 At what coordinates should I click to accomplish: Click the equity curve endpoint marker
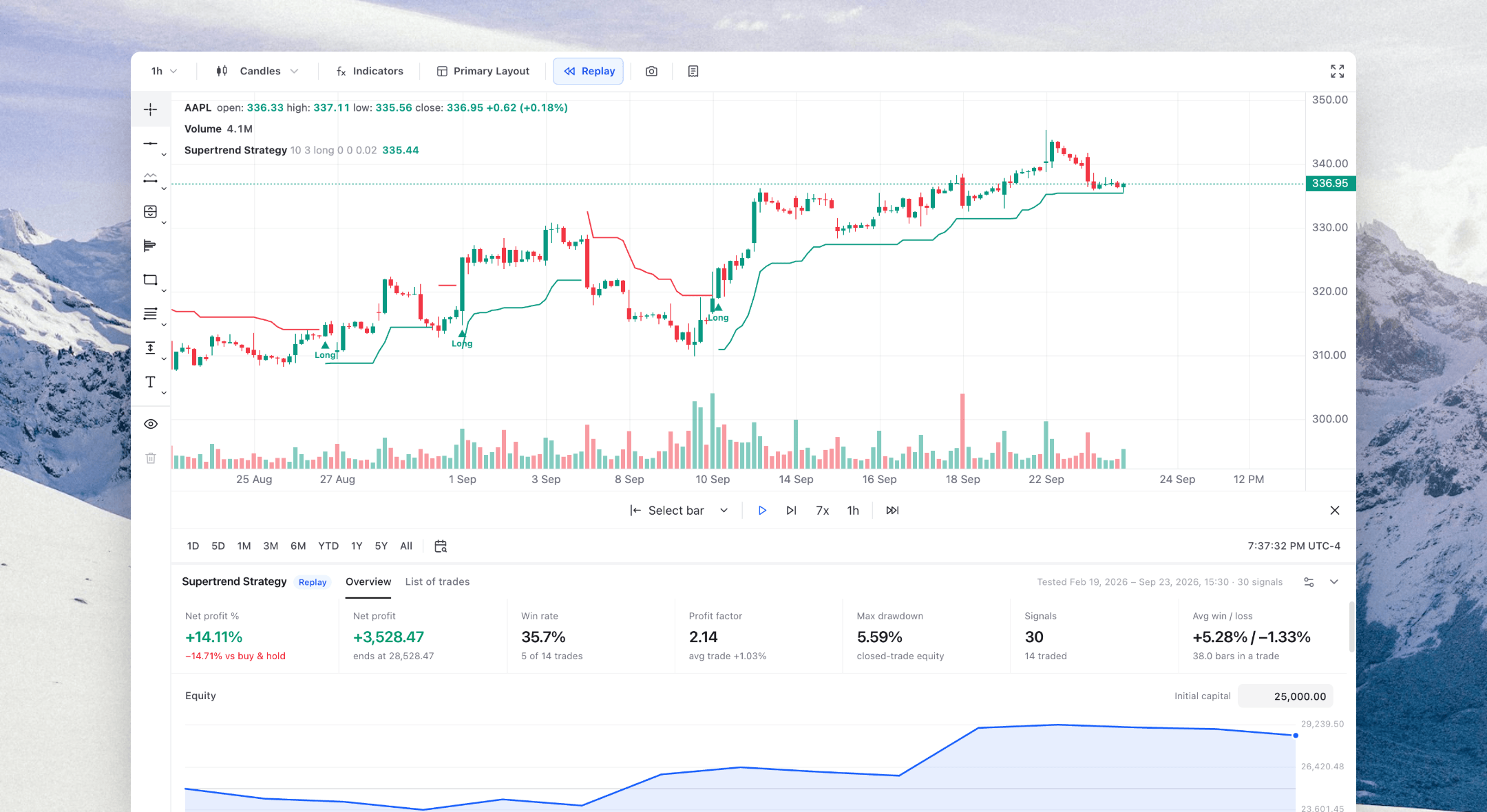point(1296,736)
